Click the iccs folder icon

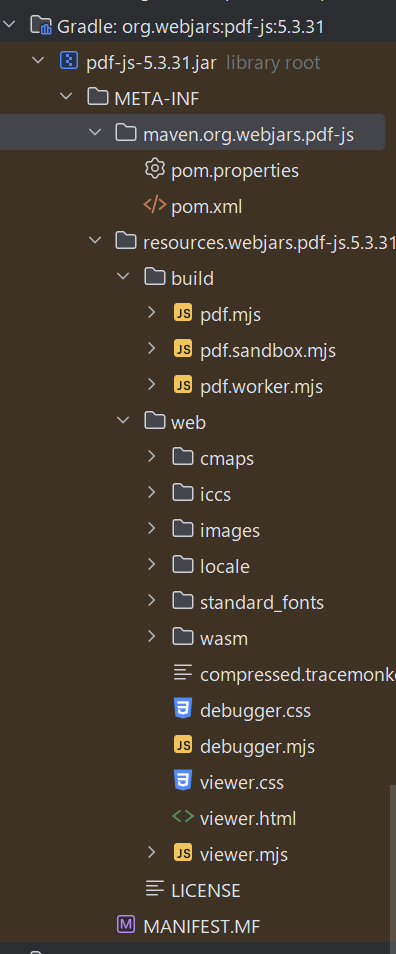(x=183, y=492)
